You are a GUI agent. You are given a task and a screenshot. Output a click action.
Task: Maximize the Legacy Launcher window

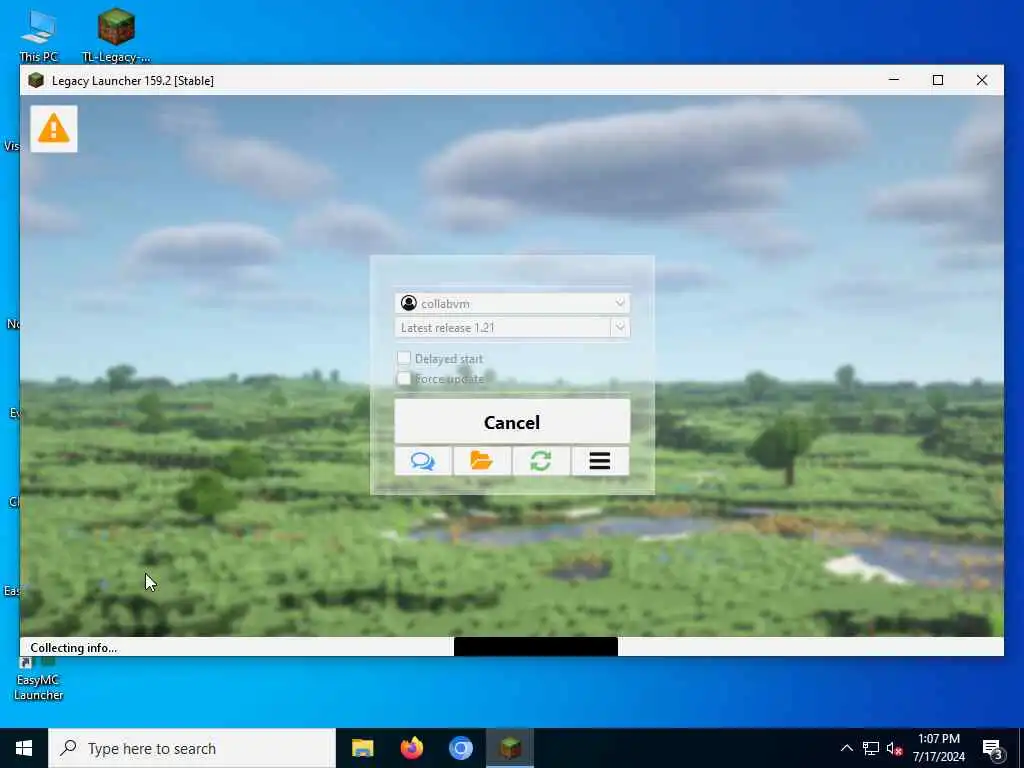[x=938, y=80]
